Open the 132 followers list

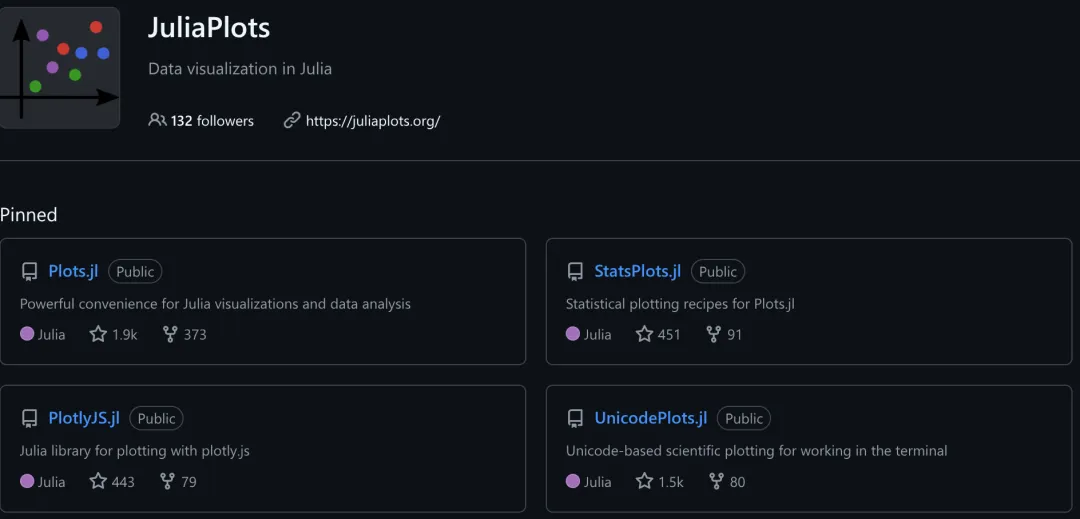coord(212,121)
